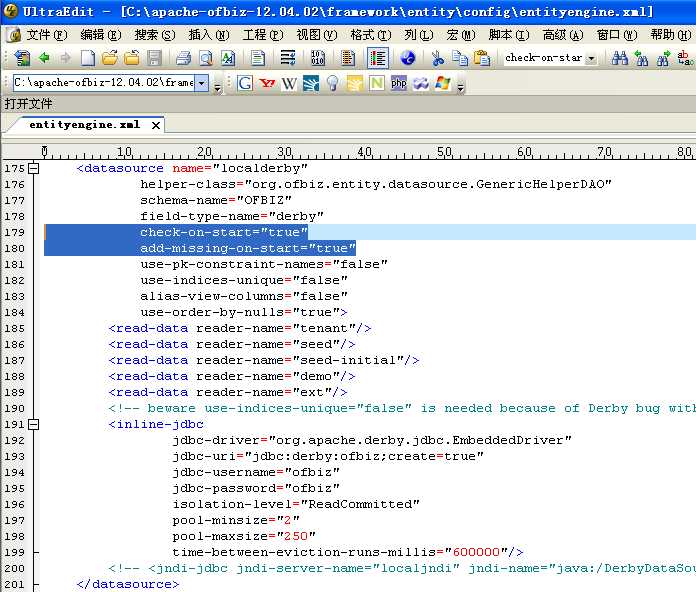Expand web search toolbar options chevron
Image resolution: width=696 pixels, height=592 pixels.
(460, 86)
